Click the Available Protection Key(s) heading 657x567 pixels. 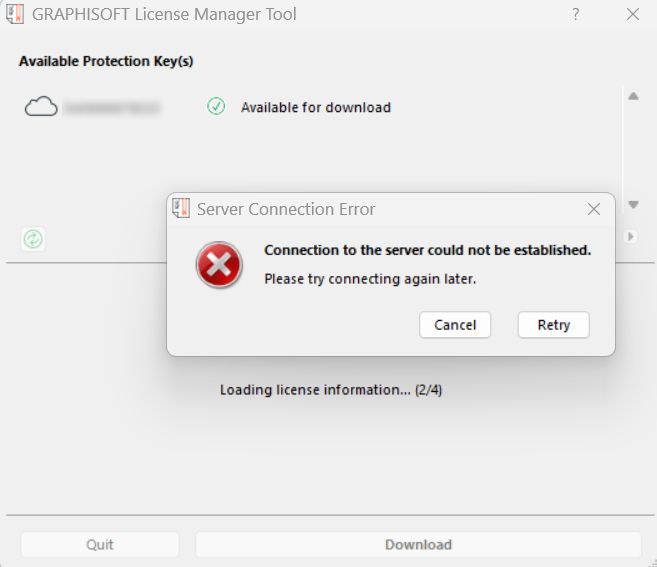(x=106, y=61)
